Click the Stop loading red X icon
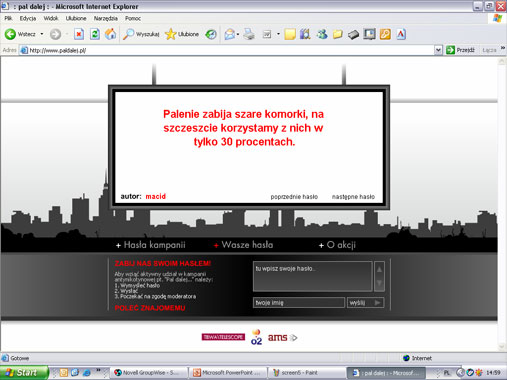Screen dimensions: 507x380 click(79, 34)
